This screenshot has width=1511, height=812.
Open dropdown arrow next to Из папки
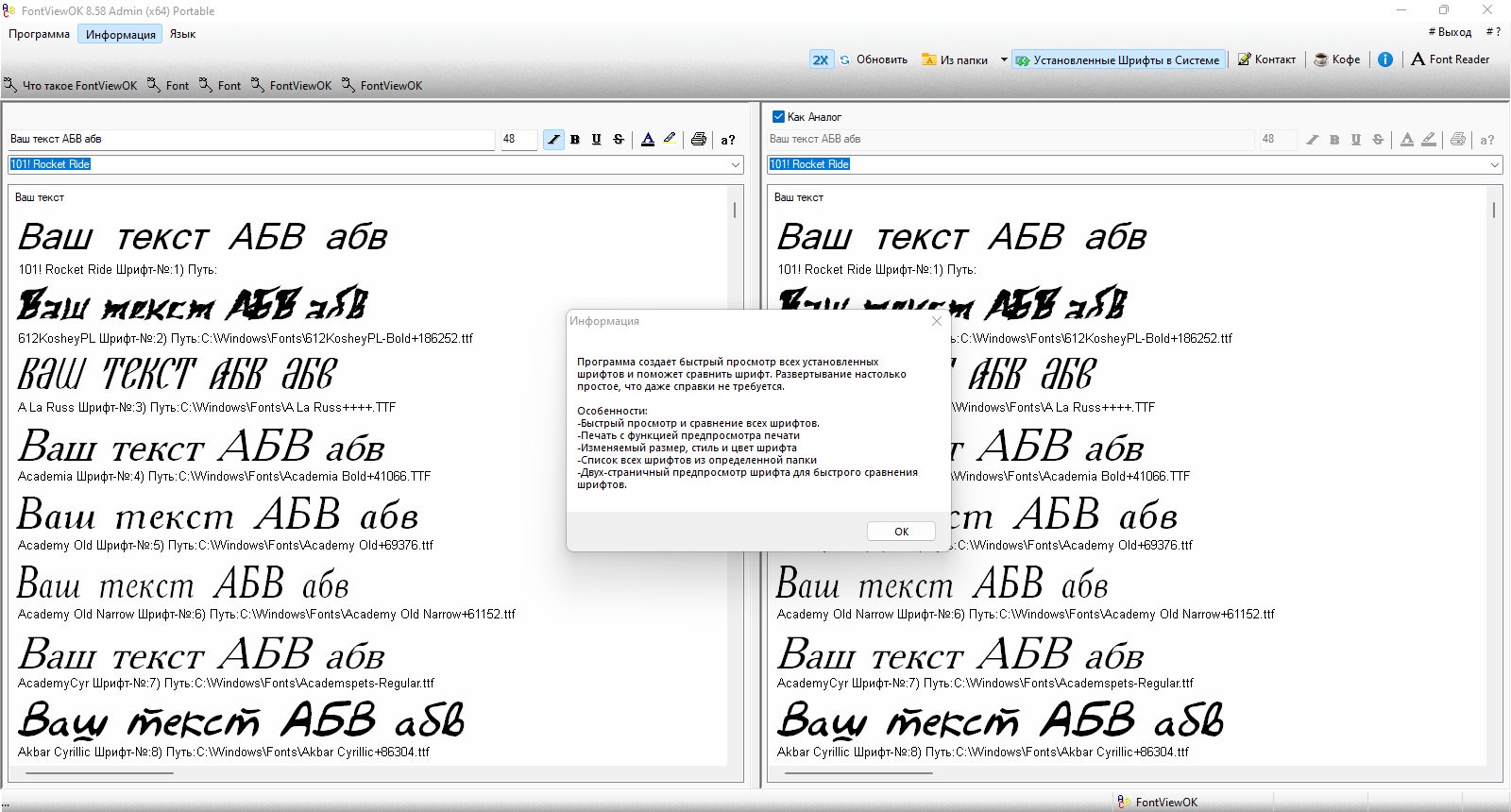click(1004, 59)
